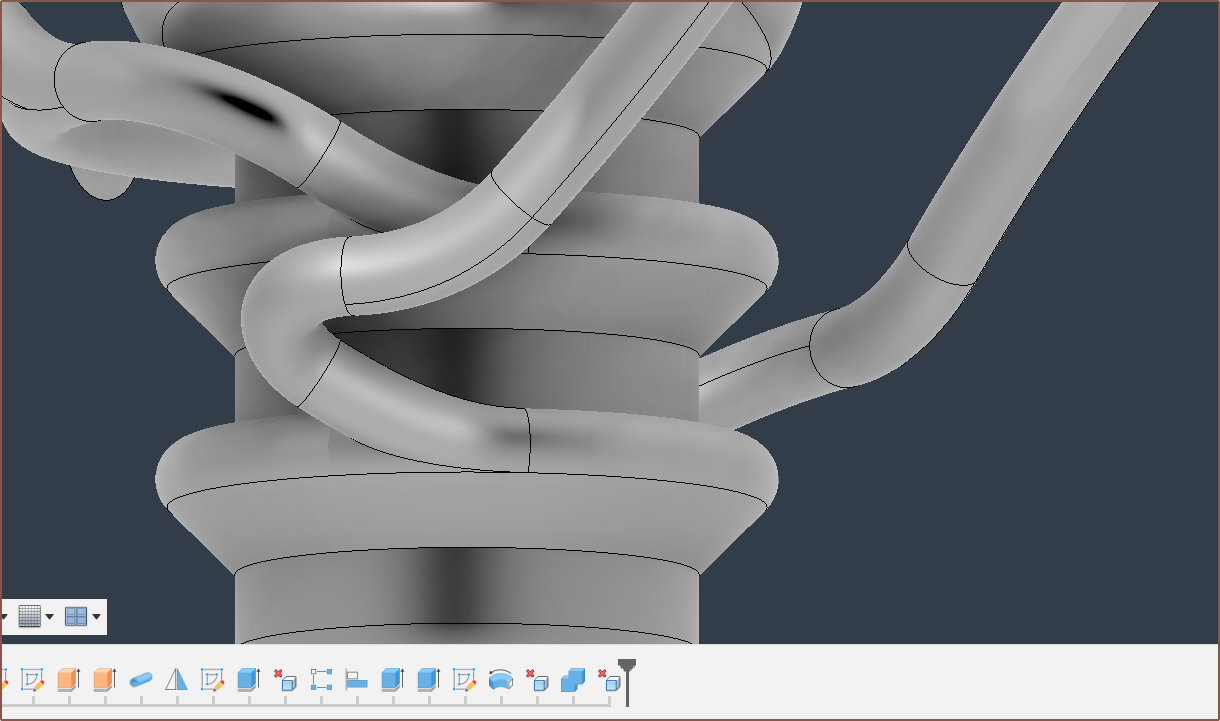Click the four-pane viewports icon
1220x721 pixels.
click(76, 617)
